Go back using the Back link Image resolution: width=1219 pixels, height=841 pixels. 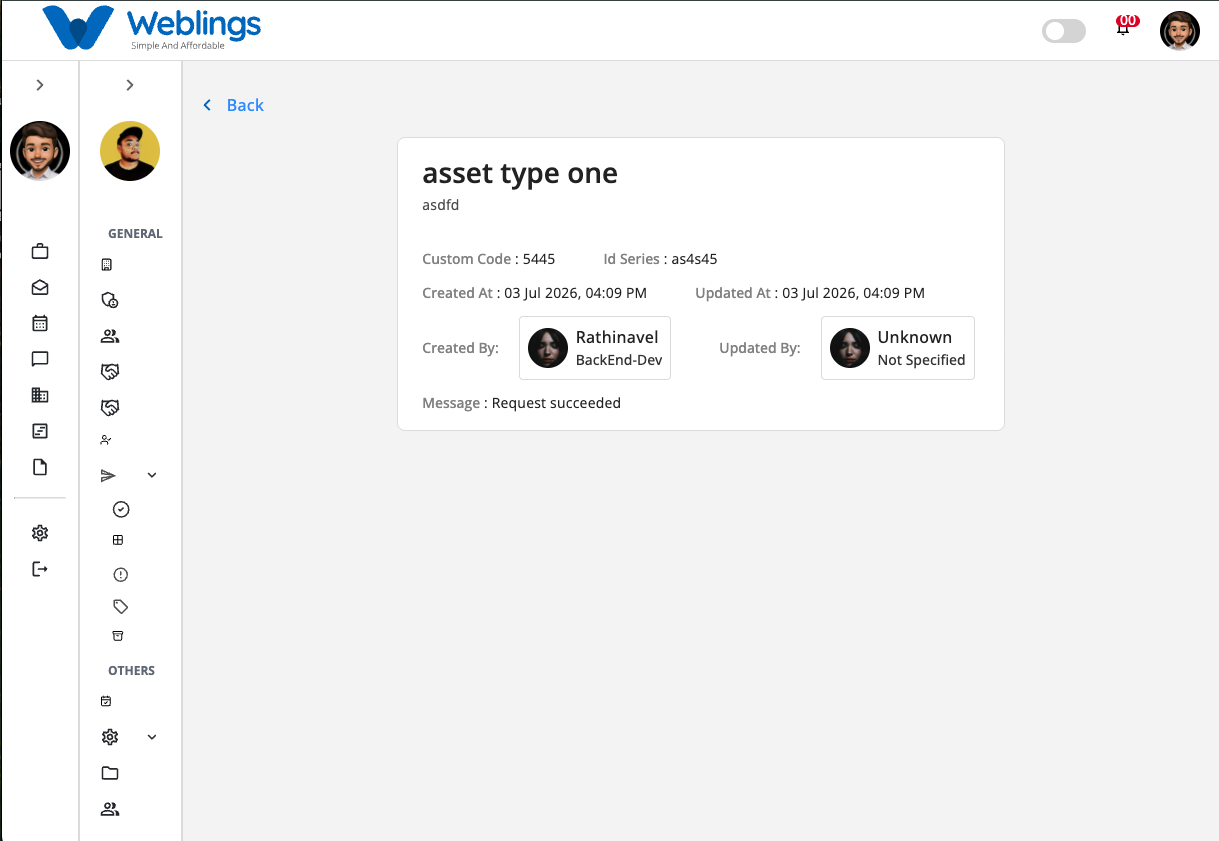[x=234, y=105]
